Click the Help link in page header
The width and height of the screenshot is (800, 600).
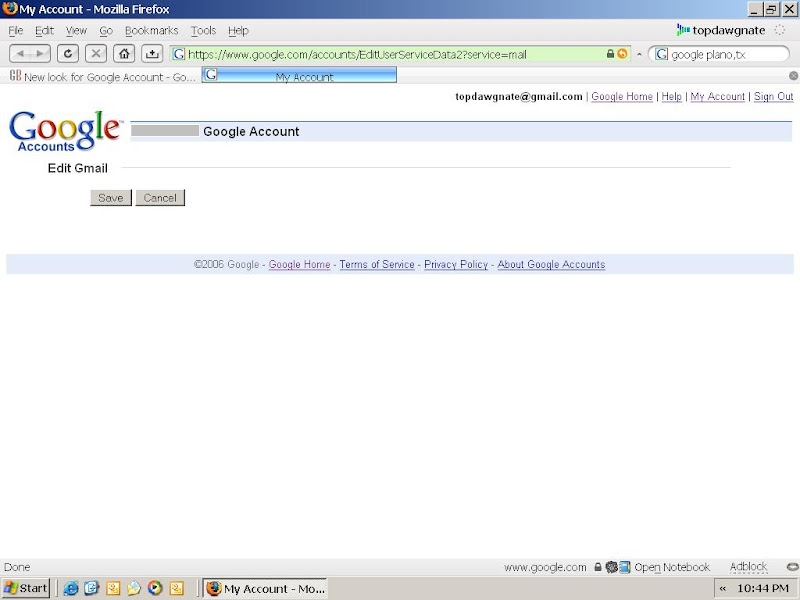671,96
